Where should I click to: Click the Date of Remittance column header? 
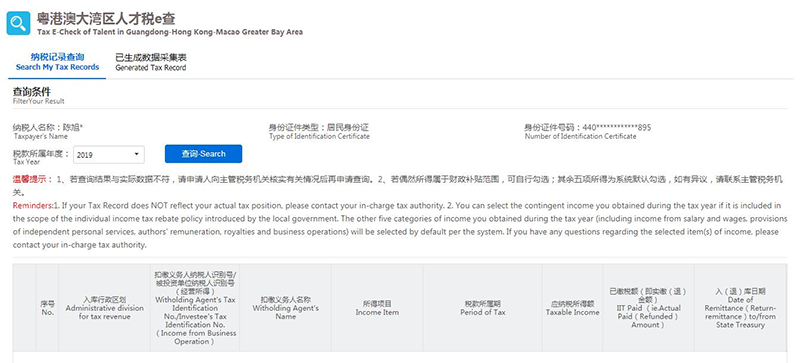tap(740, 308)
